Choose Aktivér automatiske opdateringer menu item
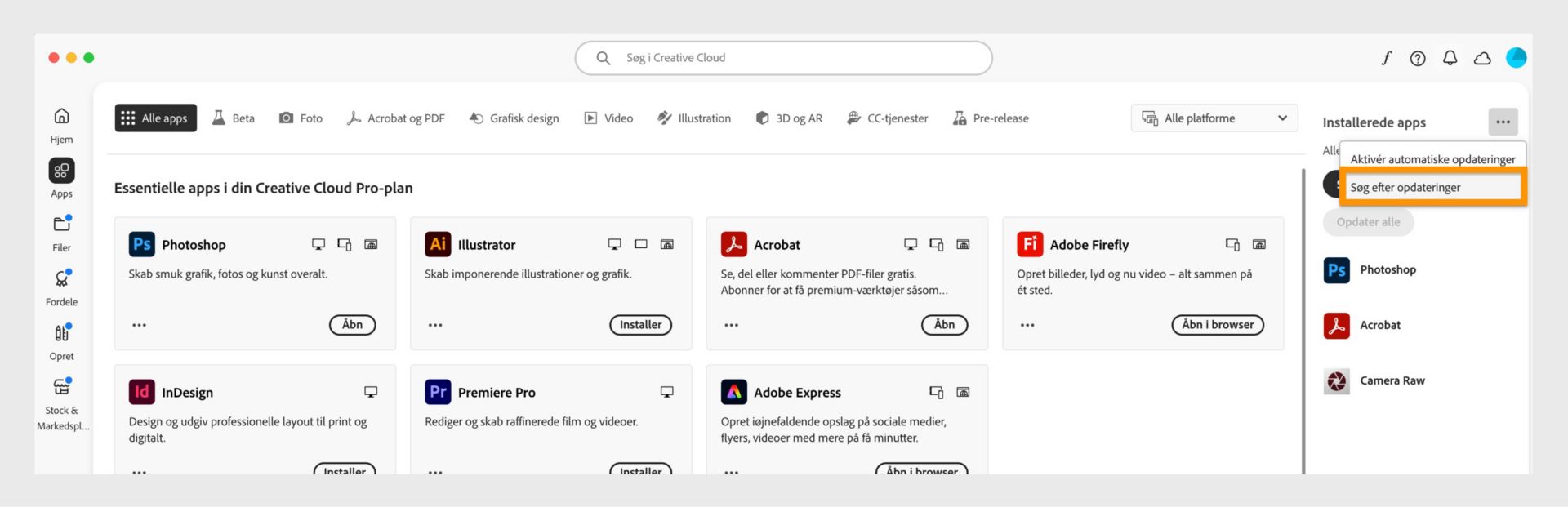This screenshot has height=507, width=1568. 1432,159
